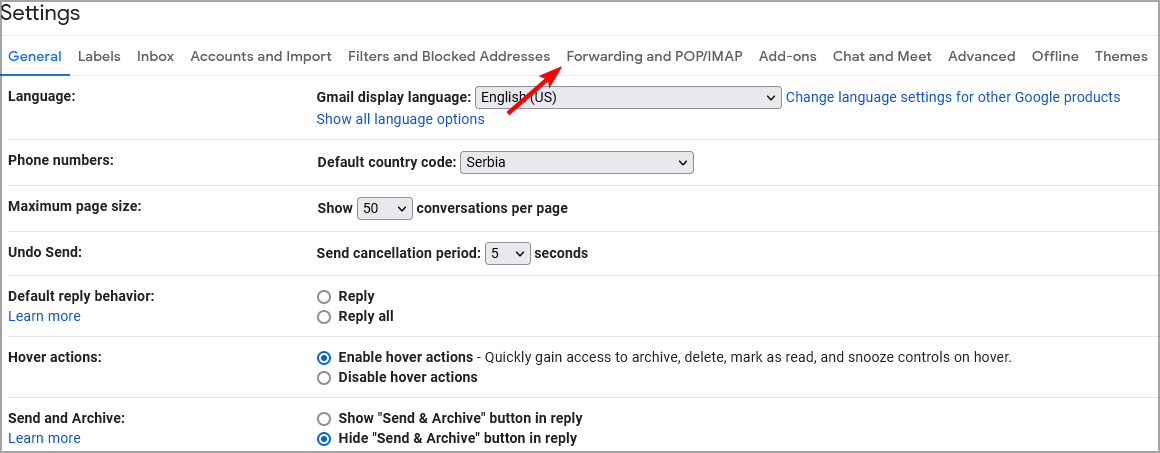
Task: Switch to the Inbox settings tab
Action: pos(155,56)
